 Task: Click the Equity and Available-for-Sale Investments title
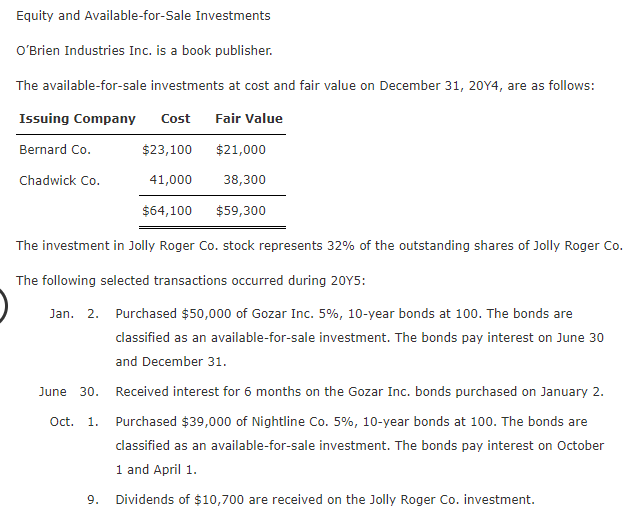[143, 16]
